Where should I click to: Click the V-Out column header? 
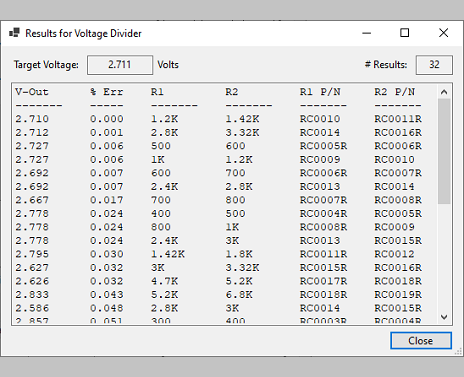point(32,92)
